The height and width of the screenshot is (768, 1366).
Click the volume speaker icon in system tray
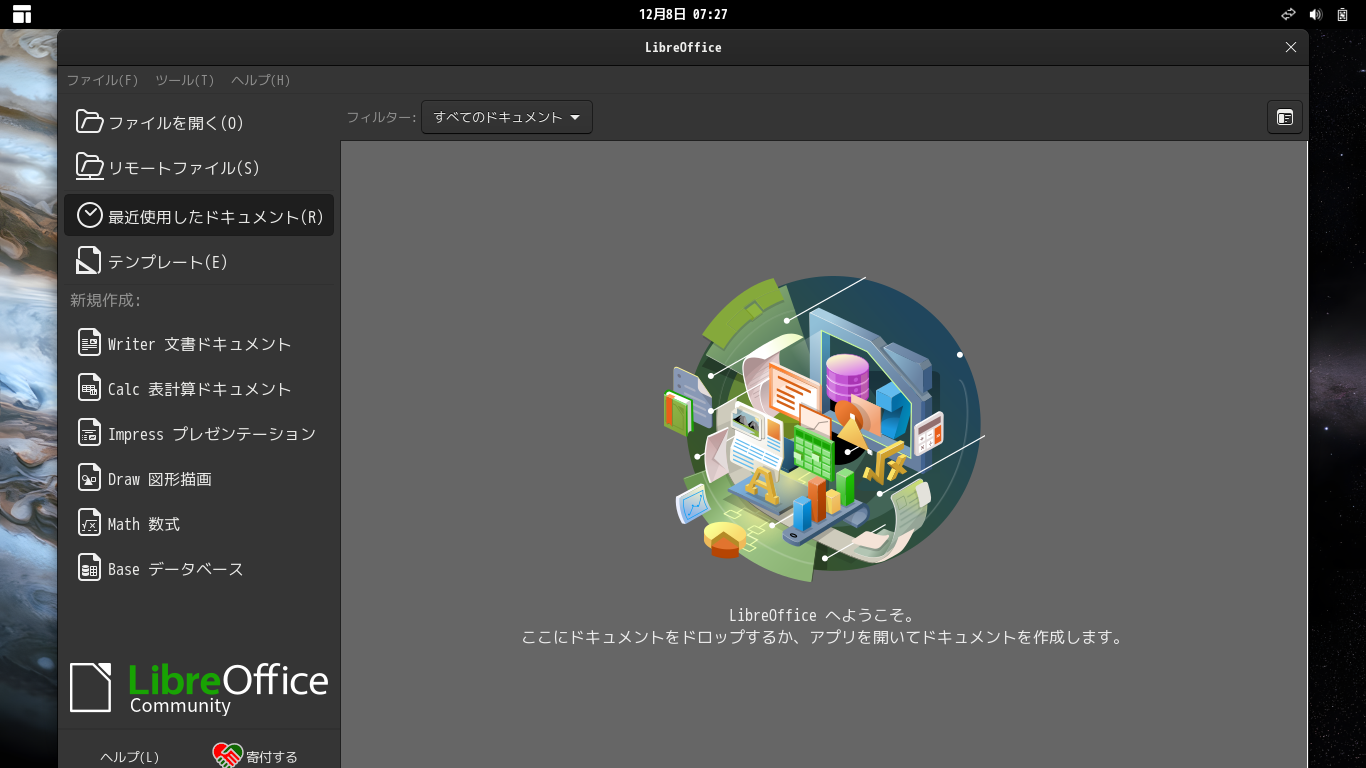click(1316, 14)
